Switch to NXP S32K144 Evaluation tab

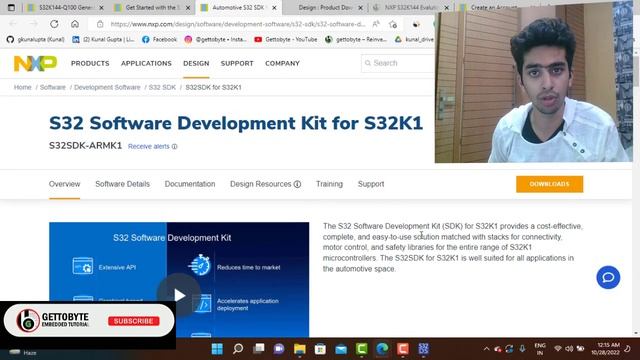412,8
